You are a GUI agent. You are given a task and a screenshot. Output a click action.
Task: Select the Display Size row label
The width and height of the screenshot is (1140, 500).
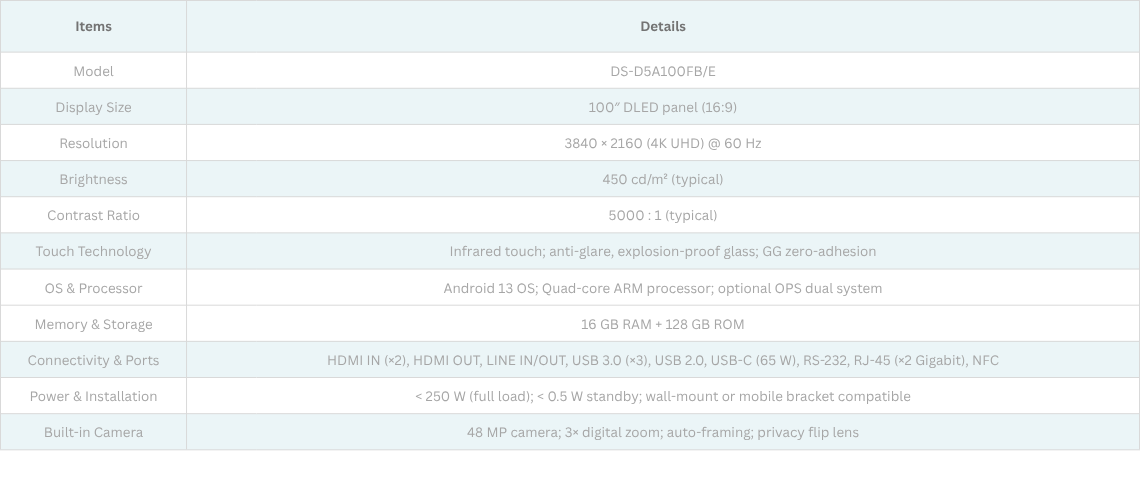pyautogui.click(x=93, y=107)
